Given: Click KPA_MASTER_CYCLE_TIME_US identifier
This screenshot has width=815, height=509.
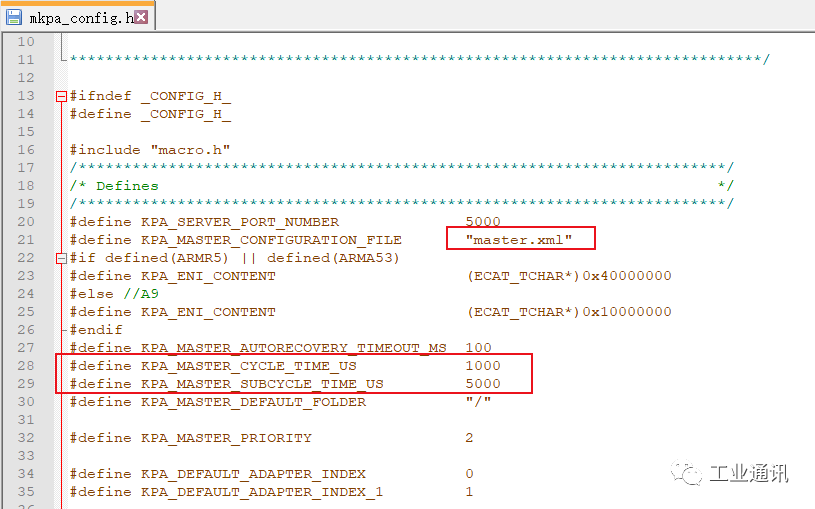Looking at the screenshot, I should [248, 366].
